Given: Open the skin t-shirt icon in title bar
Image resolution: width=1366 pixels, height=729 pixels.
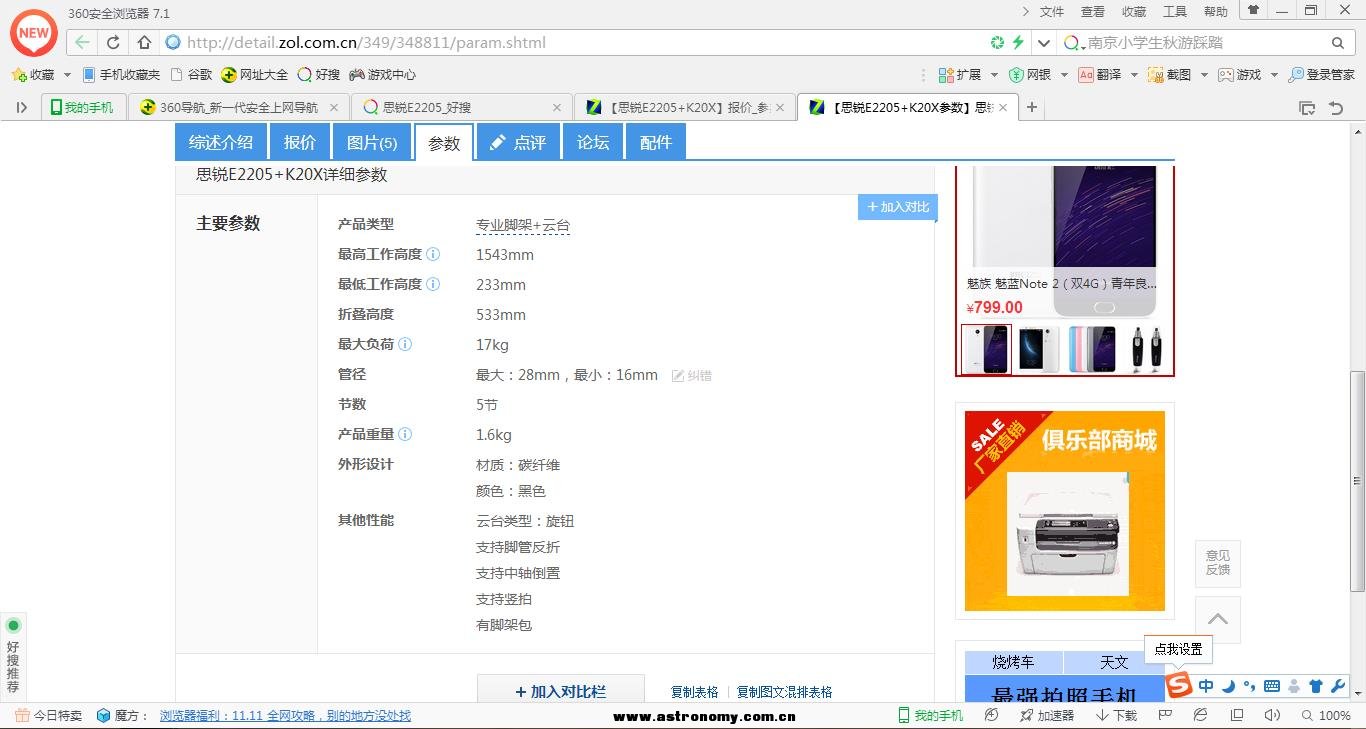Looking at the screenshot, I should [x=1253, y=10].
